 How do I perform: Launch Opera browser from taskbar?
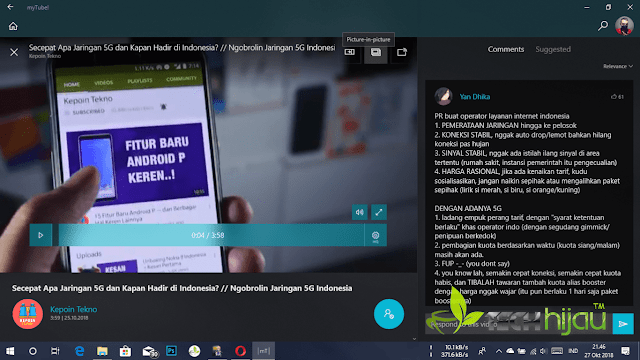pos(240,351)
